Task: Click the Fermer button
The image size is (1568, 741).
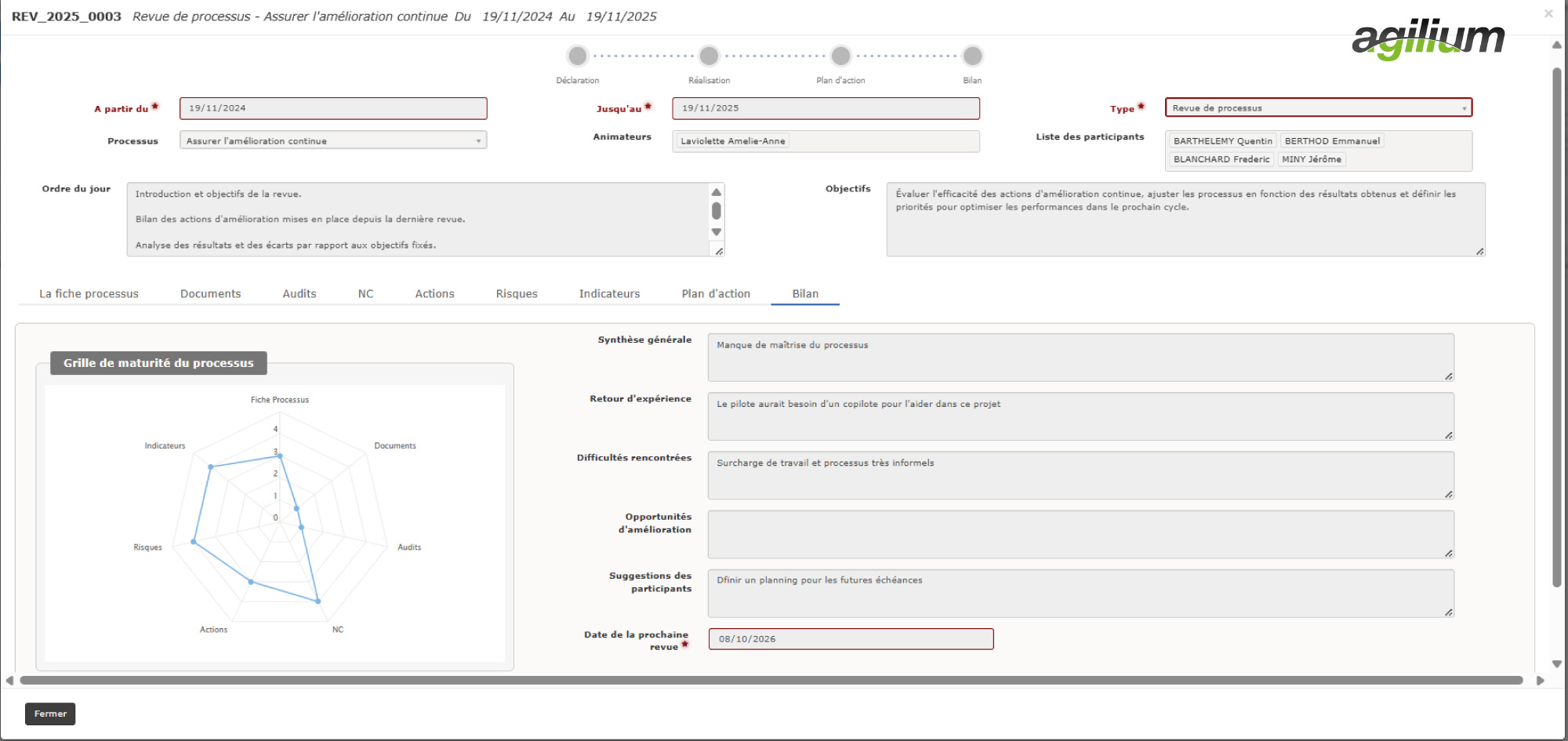Action: (50, 714)
